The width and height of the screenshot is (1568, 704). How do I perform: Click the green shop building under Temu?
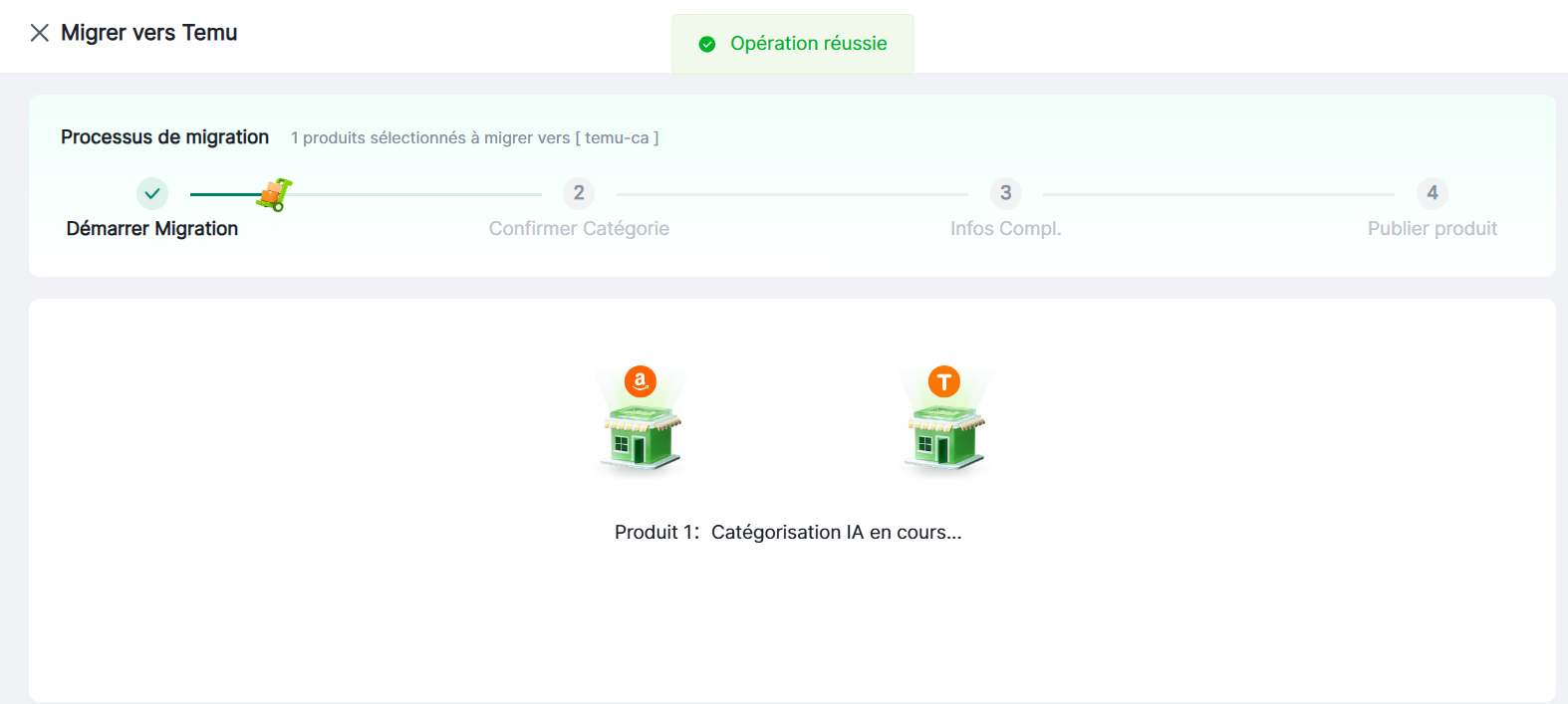(x=944, y=436)
